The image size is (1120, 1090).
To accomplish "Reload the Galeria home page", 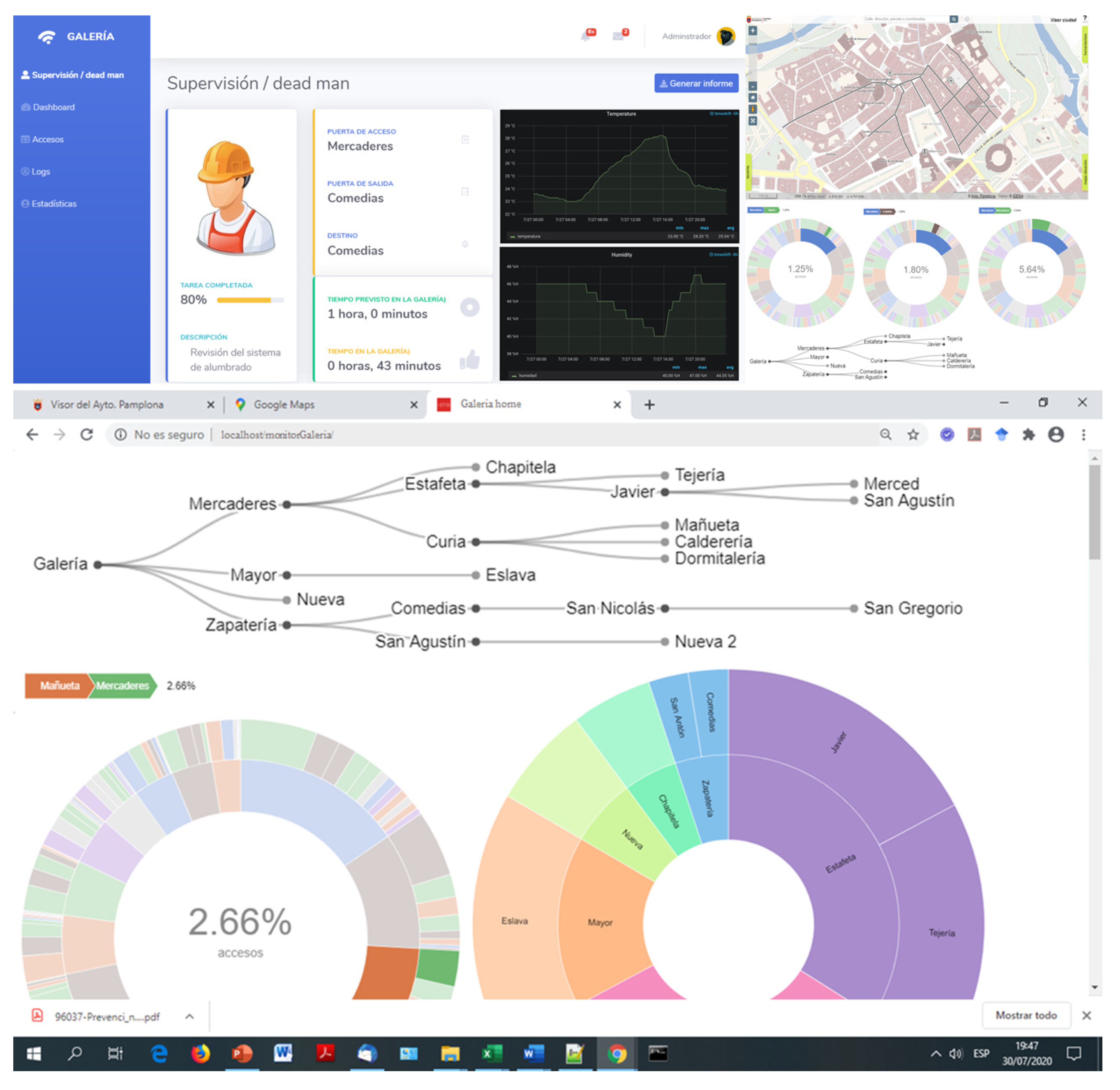I will pos(86,435).
